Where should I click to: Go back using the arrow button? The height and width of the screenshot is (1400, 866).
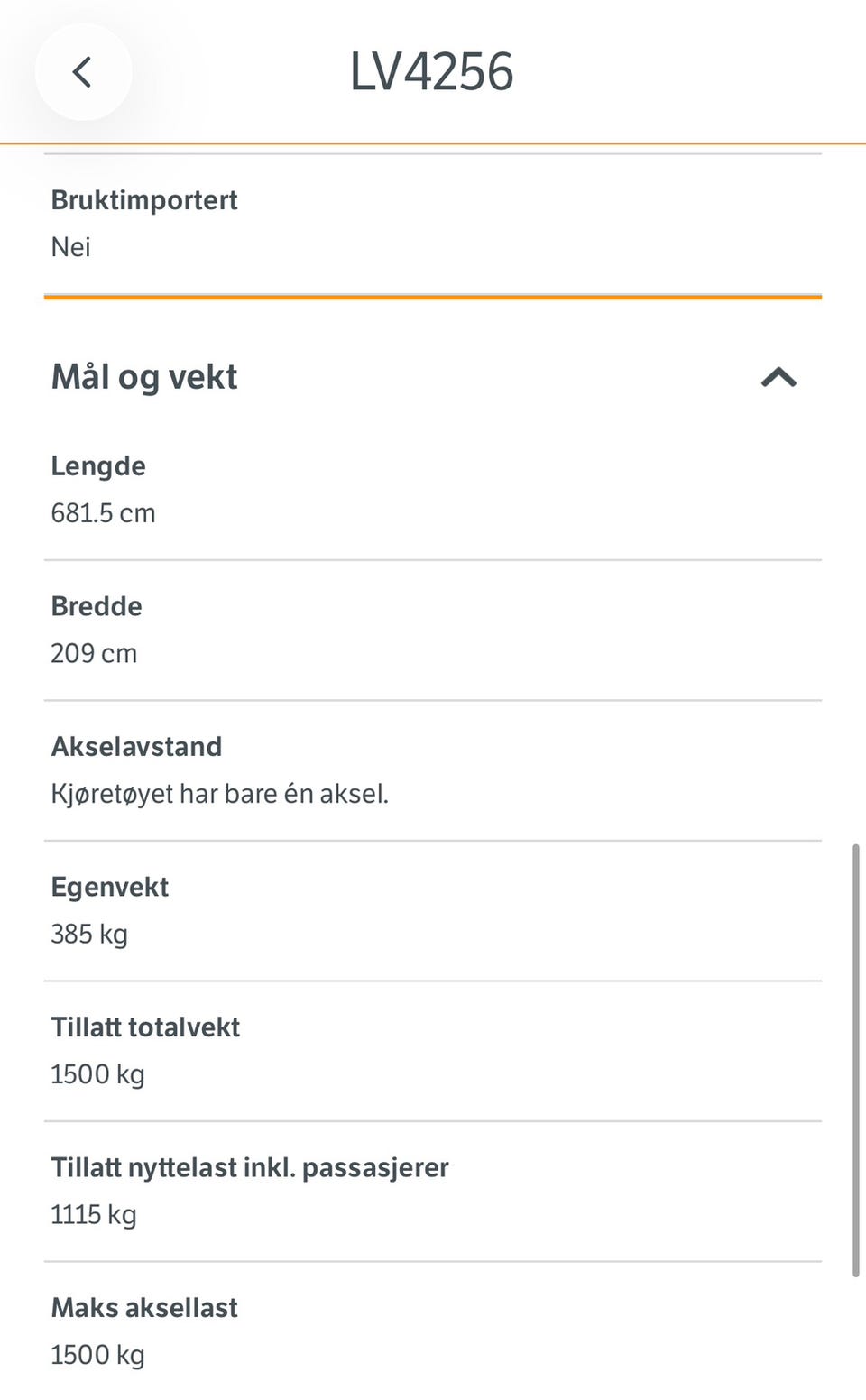(83, 72)
